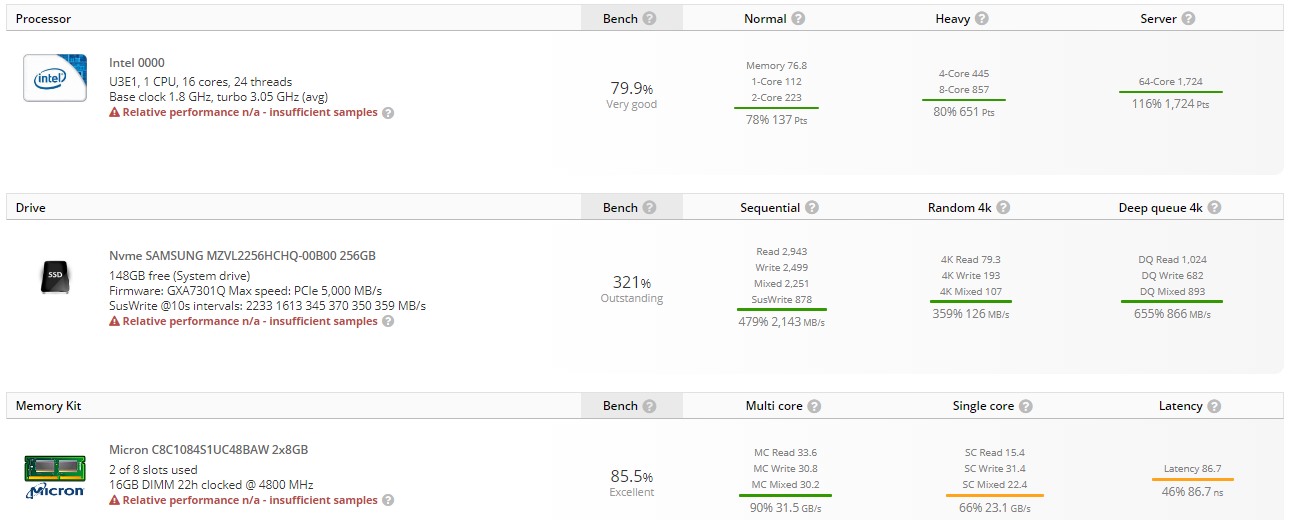1290x520 pixels.
Task: Click help icon next to Random 4k
Action: click(1003, 207)
